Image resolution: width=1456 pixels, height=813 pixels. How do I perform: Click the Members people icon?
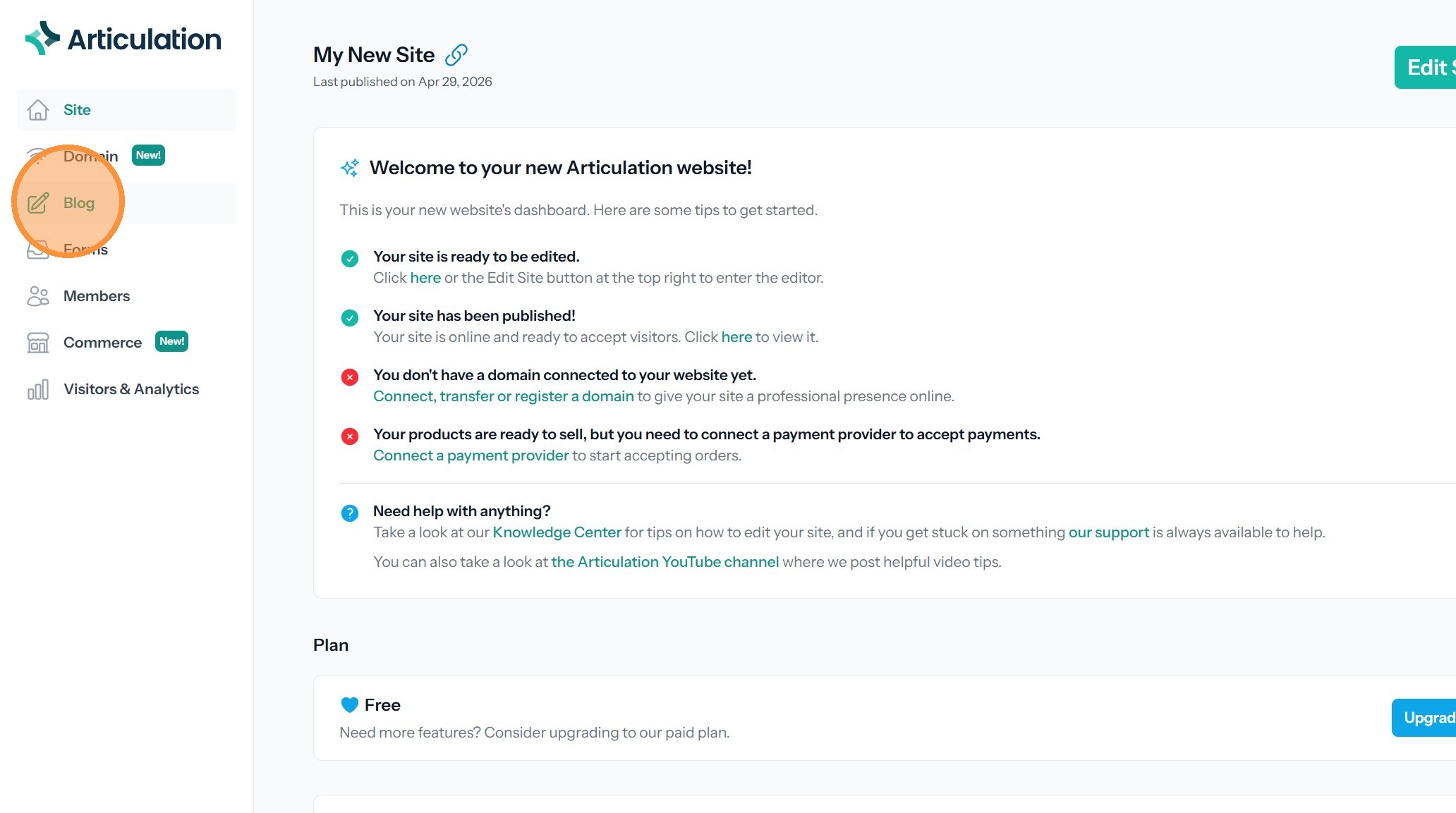click(x=38, y=296)
